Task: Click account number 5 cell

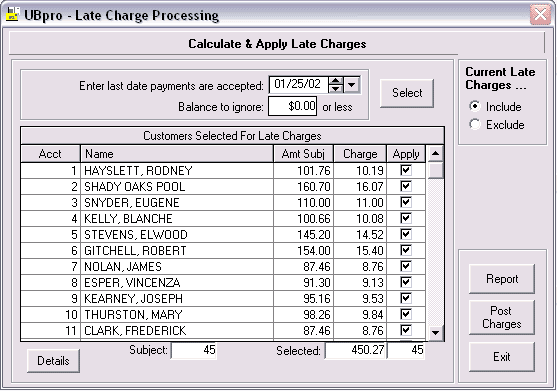Action: pos(50,234)
